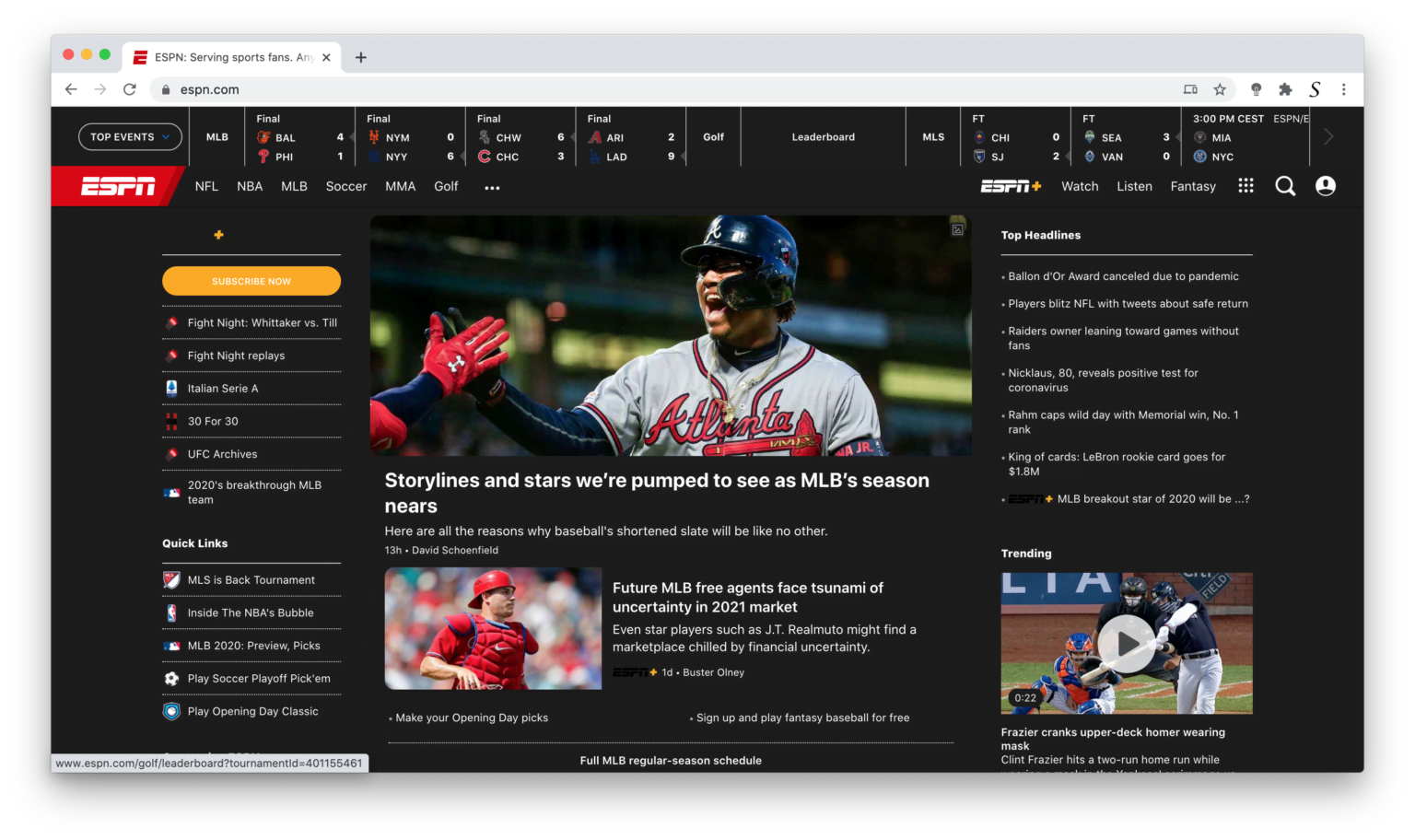Open the Top Events dropdown

point(130,136)
